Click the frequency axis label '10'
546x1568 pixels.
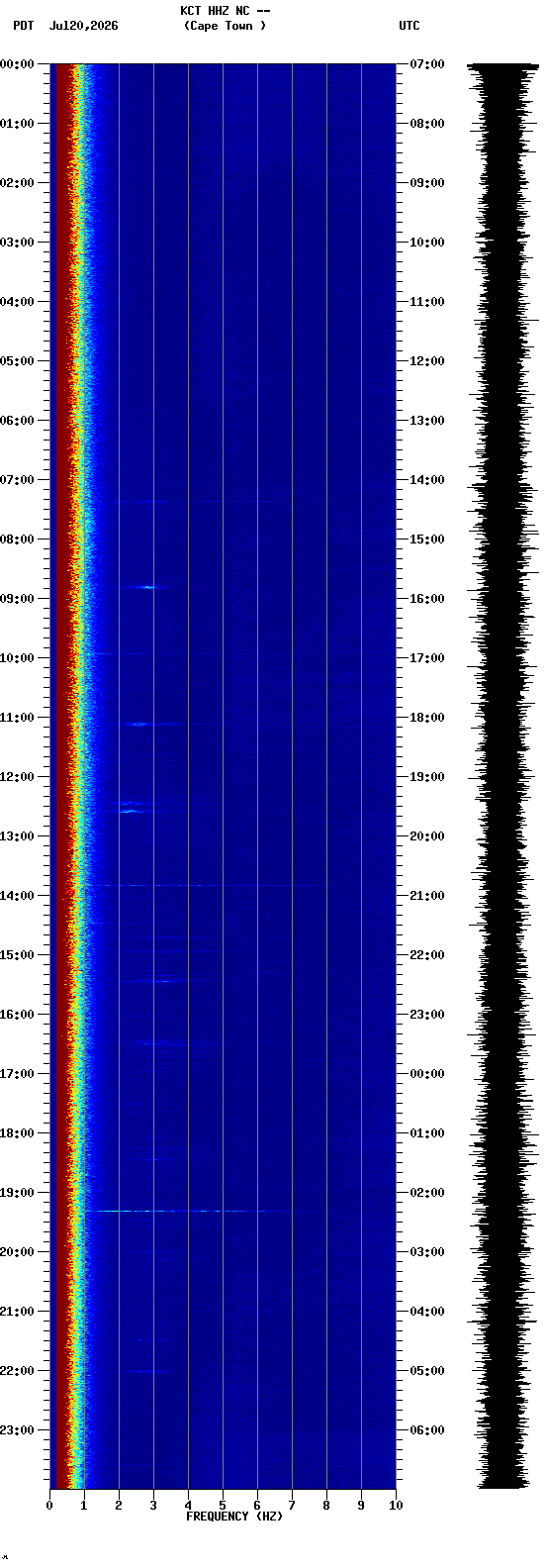[396, 1506]
